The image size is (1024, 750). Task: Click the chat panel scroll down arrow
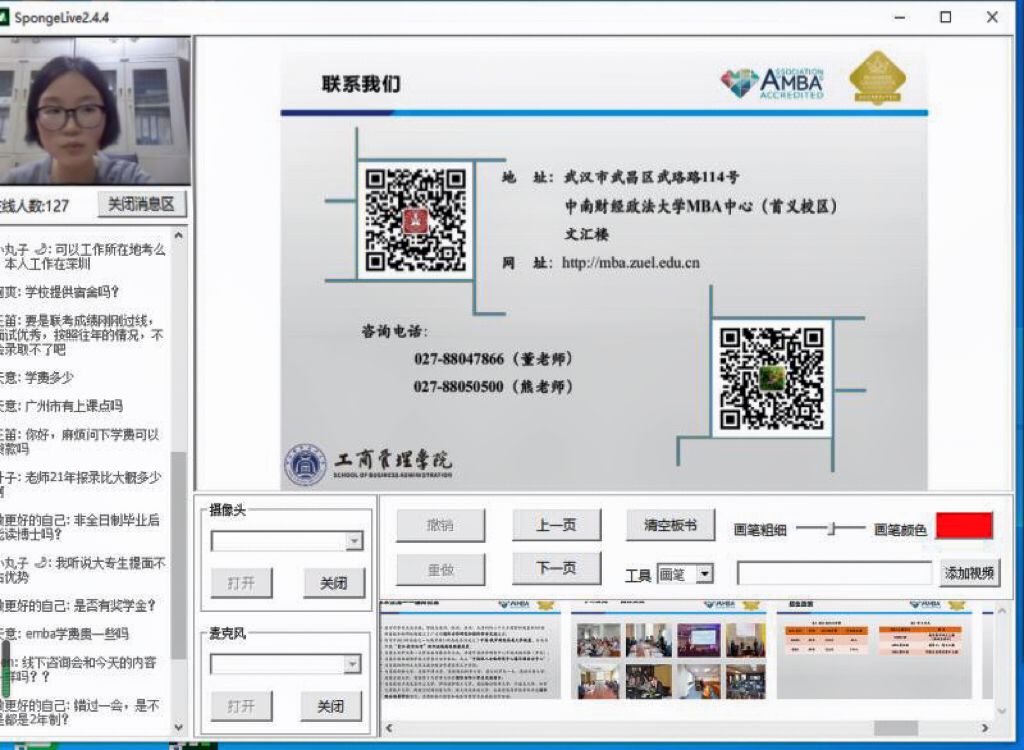[178, 726]
